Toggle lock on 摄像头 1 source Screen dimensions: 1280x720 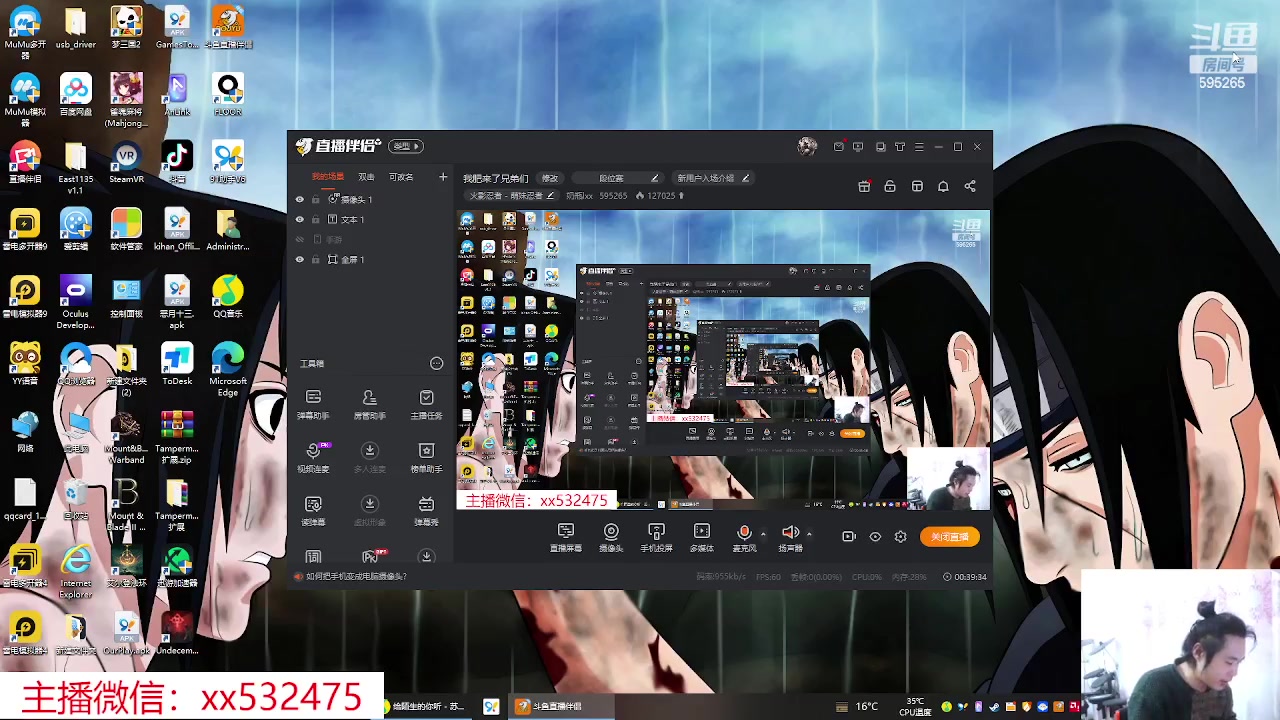point(316,199)
